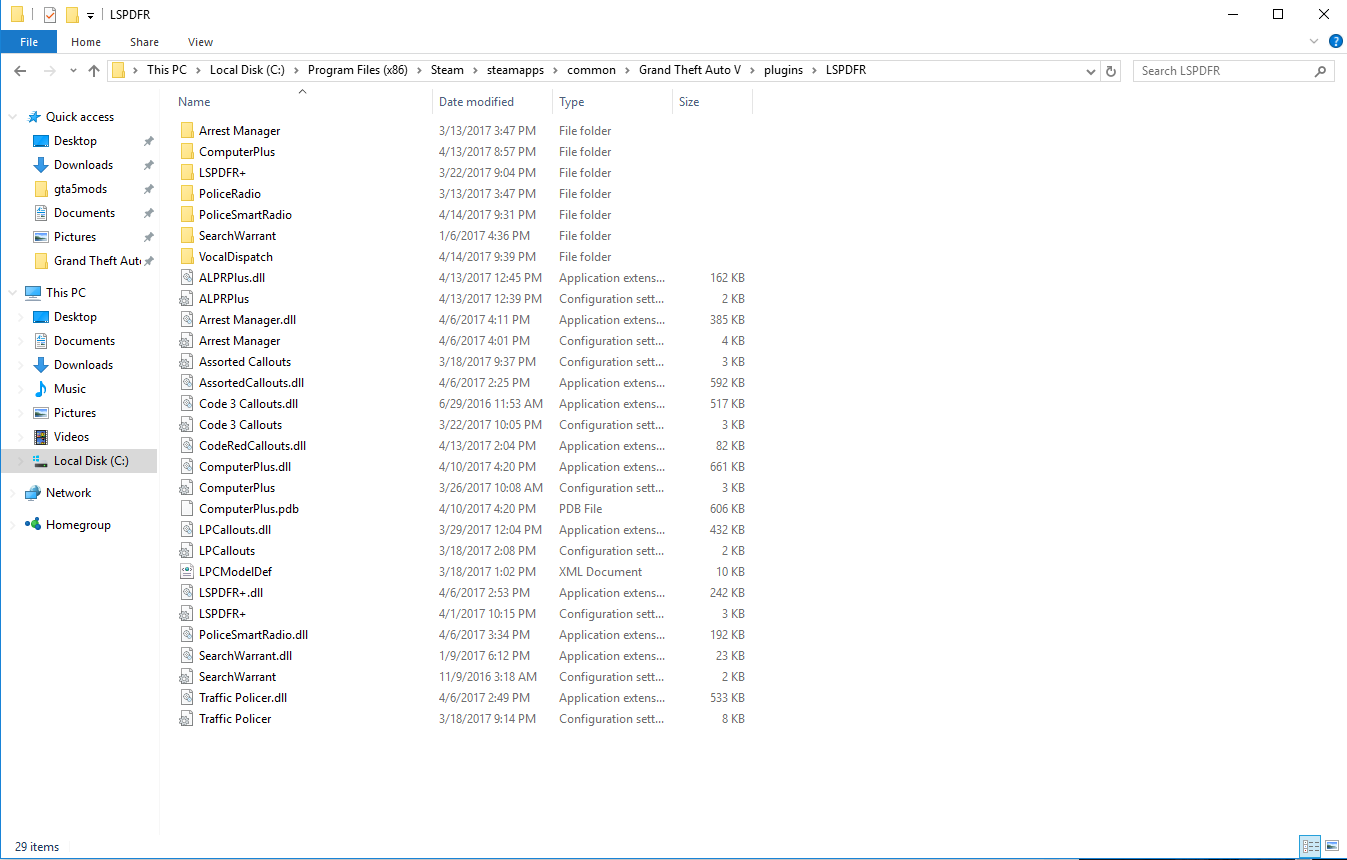Open the File menu tab
The height and width of the screenshot is (860, 1347).
[29, 42]
